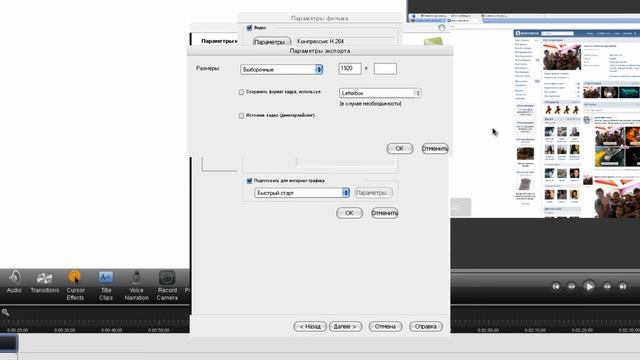Viewport: 640px width, 360px height.
Task: Click the timeline ruler at 0:00:30:00
Action: pos(64,330)
